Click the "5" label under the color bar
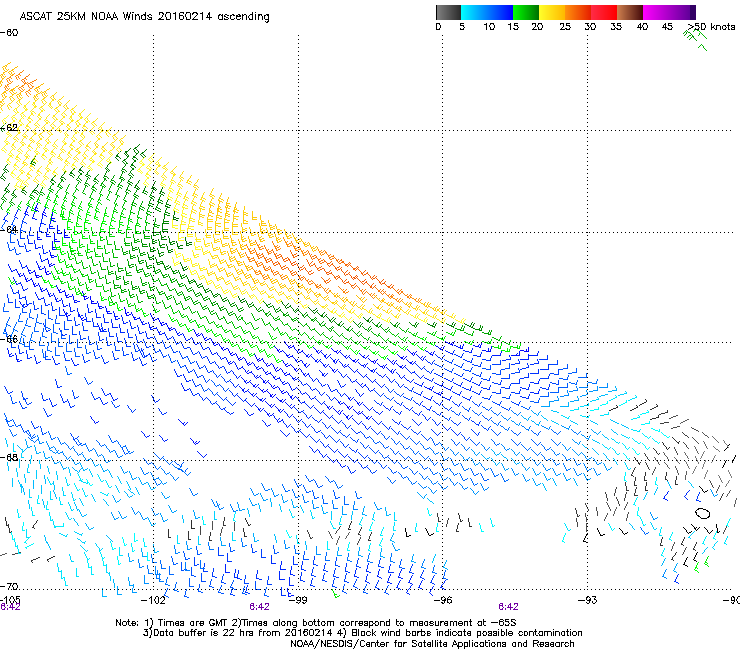 pos(462,27)
